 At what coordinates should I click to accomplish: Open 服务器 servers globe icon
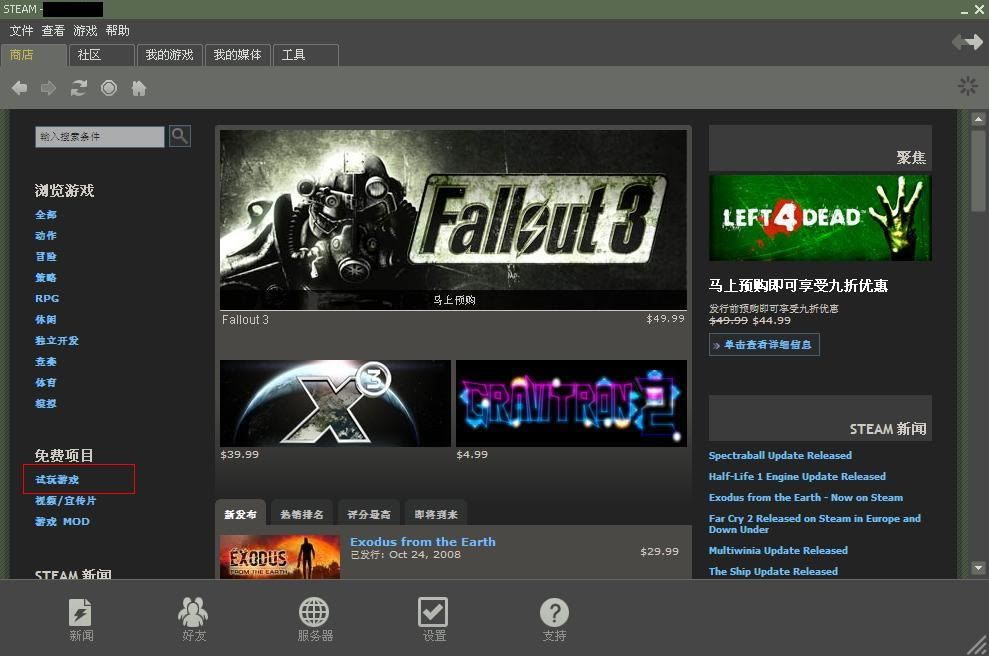coord(315,619)
